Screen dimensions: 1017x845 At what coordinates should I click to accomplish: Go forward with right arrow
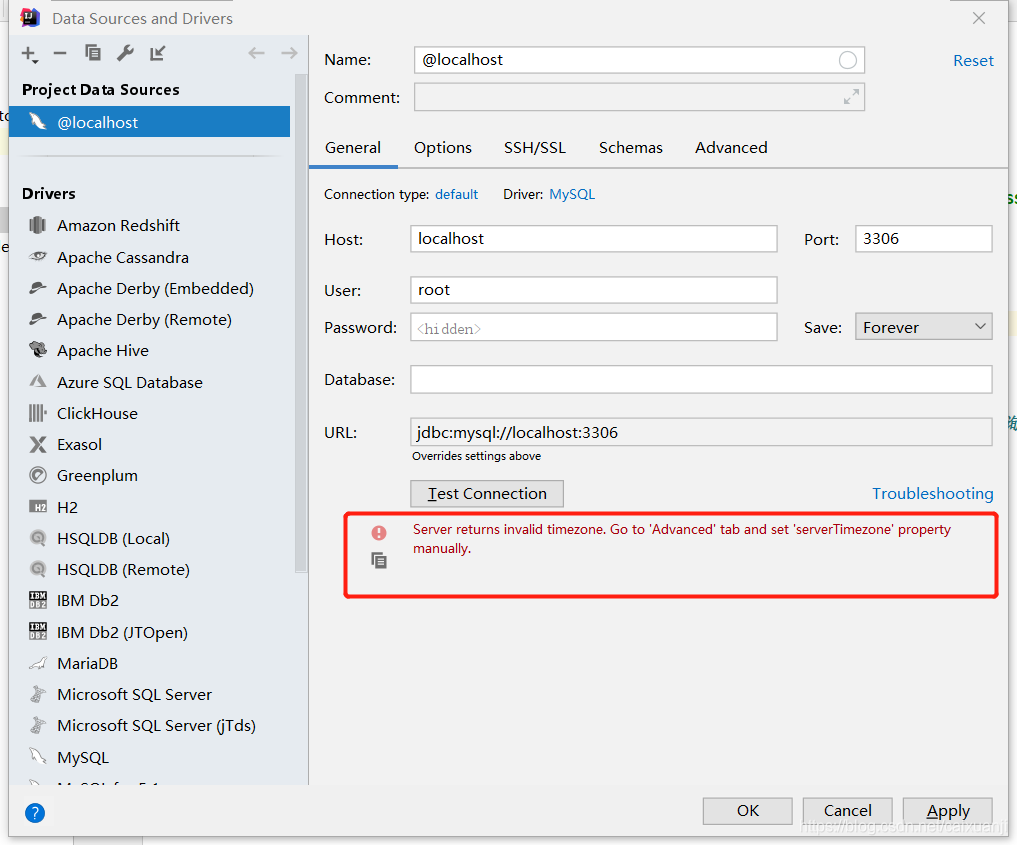(289, 53)
